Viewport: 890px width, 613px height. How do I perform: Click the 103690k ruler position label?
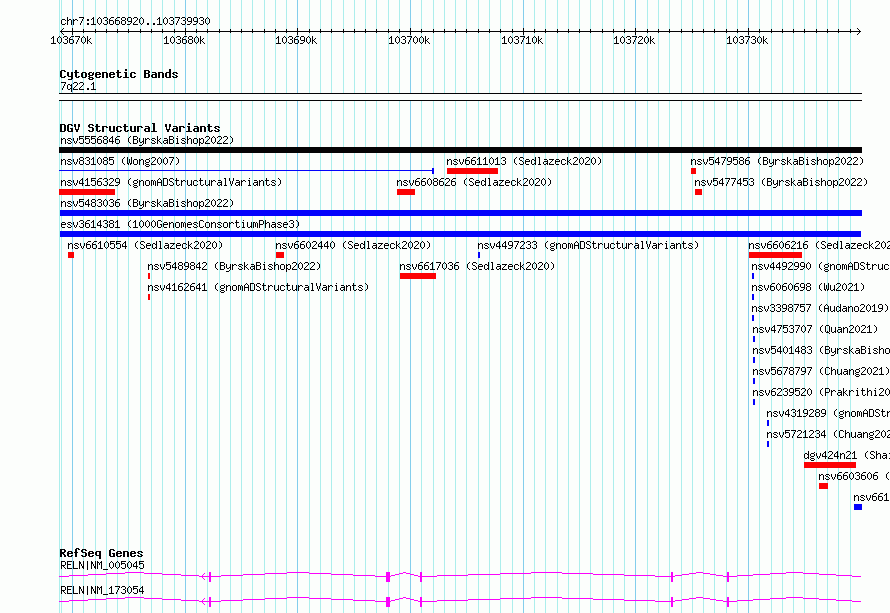coord(296,40)
